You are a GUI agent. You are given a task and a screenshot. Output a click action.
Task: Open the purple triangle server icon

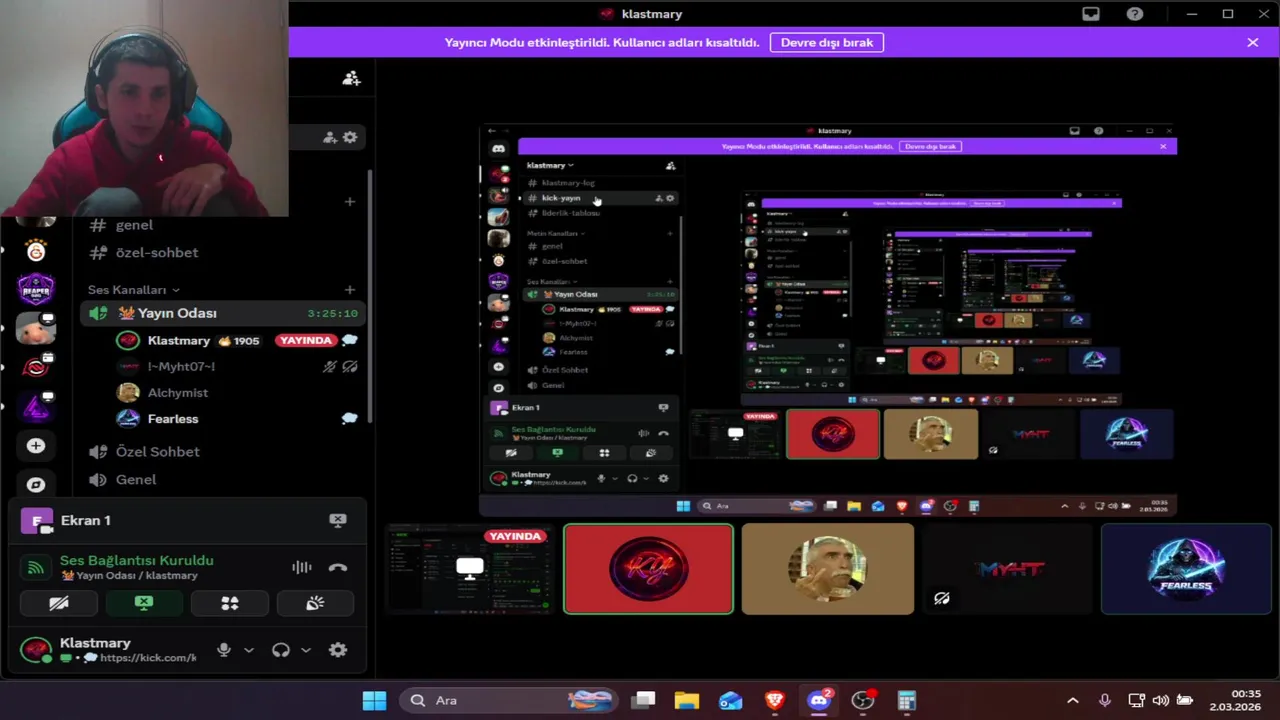click(36, 407)
